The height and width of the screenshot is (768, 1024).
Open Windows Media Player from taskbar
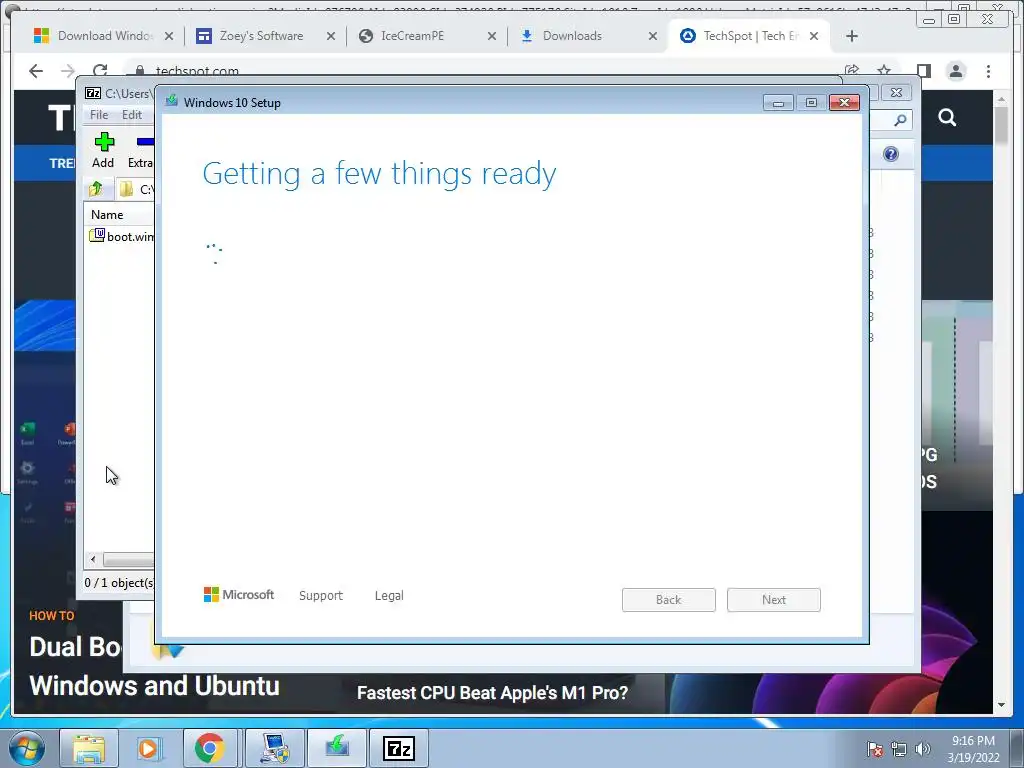[x=148, y=748]
